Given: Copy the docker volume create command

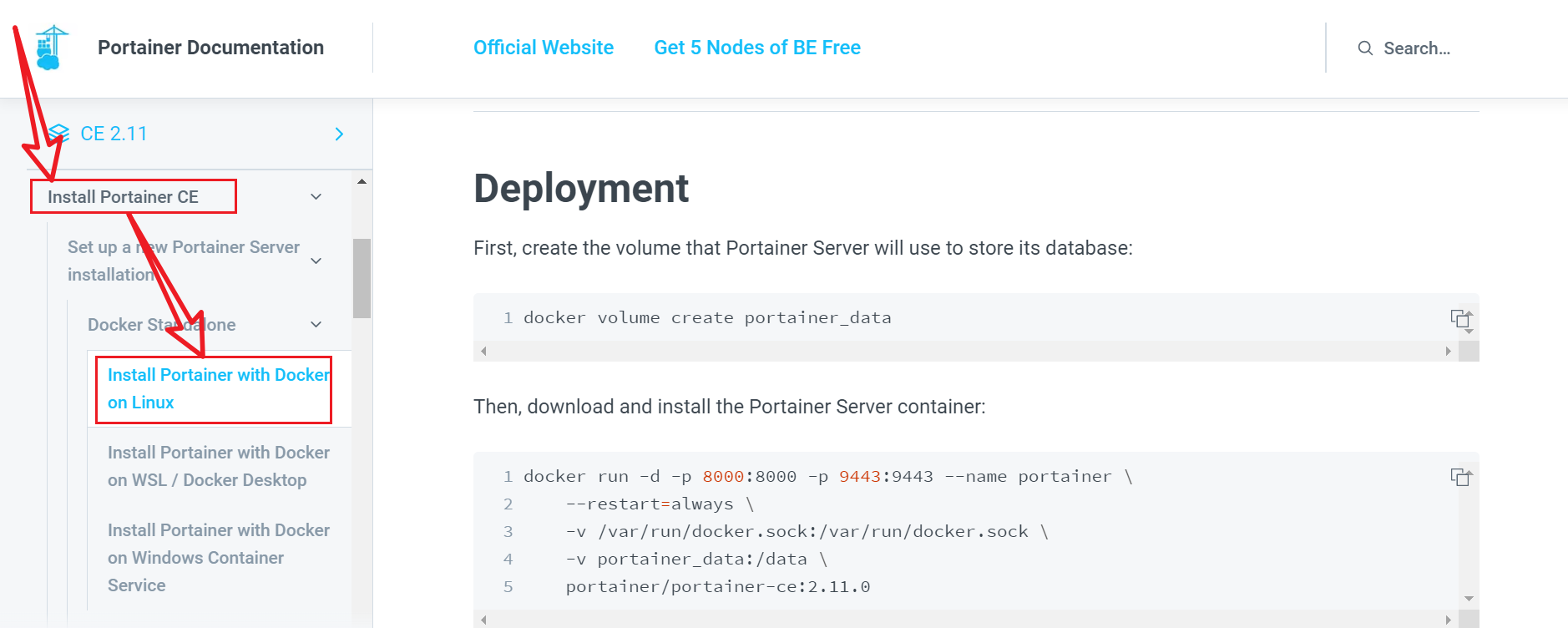Looking at the screenshot, I should (1460, 318).
